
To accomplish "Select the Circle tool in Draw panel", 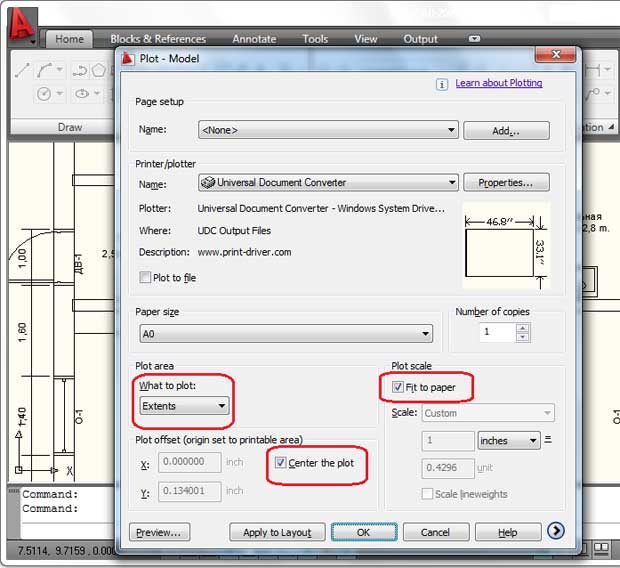I will pos(44,94).
